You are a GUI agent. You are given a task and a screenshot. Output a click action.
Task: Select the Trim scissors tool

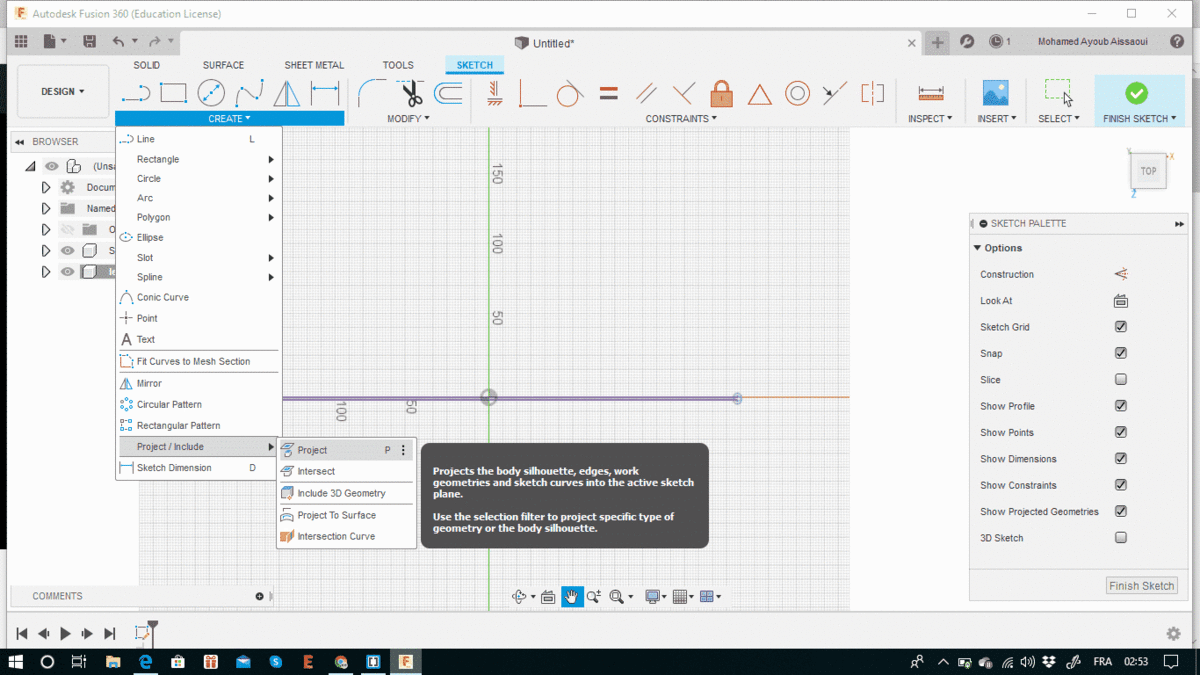[411, 94]
